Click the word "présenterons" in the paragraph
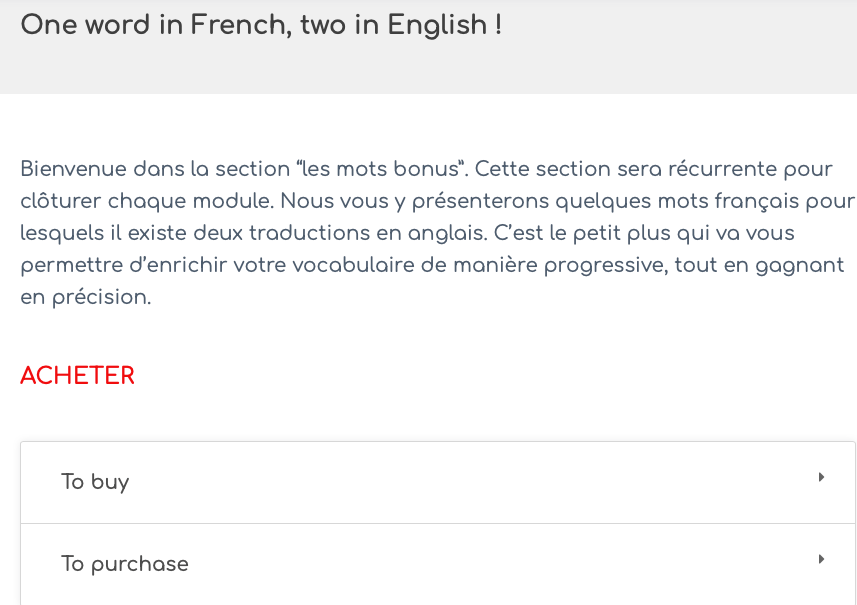The width and height of the screenshot is (857, 605). (x=478, y=201)
